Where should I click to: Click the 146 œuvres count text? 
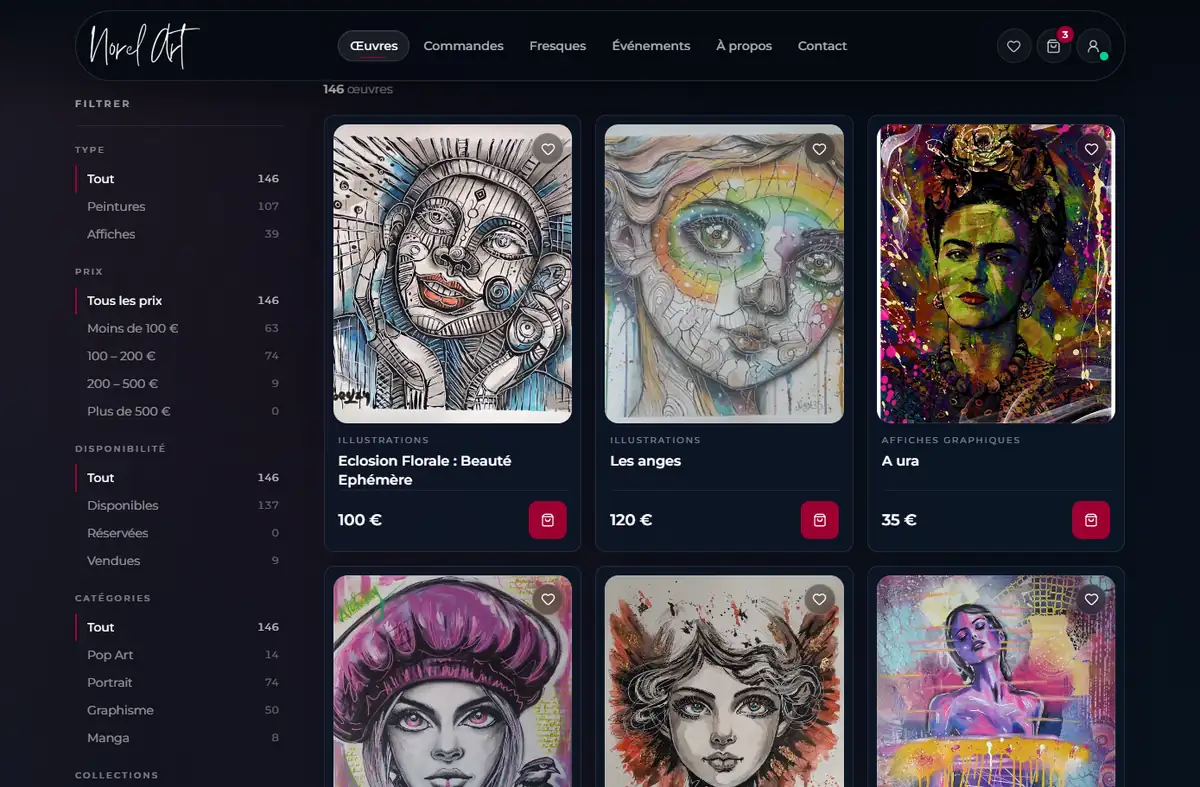coord(358,89)
